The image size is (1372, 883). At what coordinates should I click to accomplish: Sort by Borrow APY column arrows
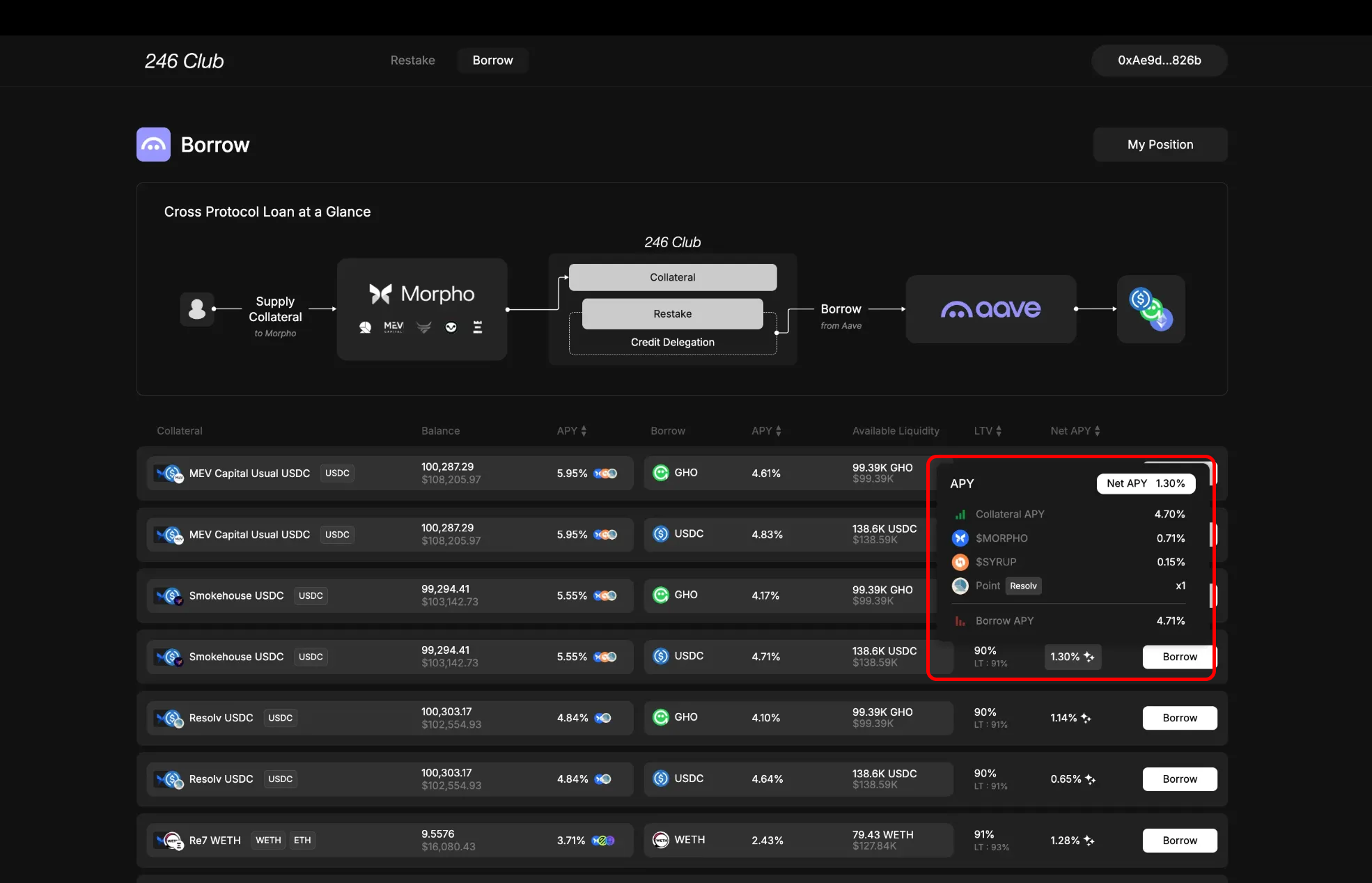(x=778, y=431)
